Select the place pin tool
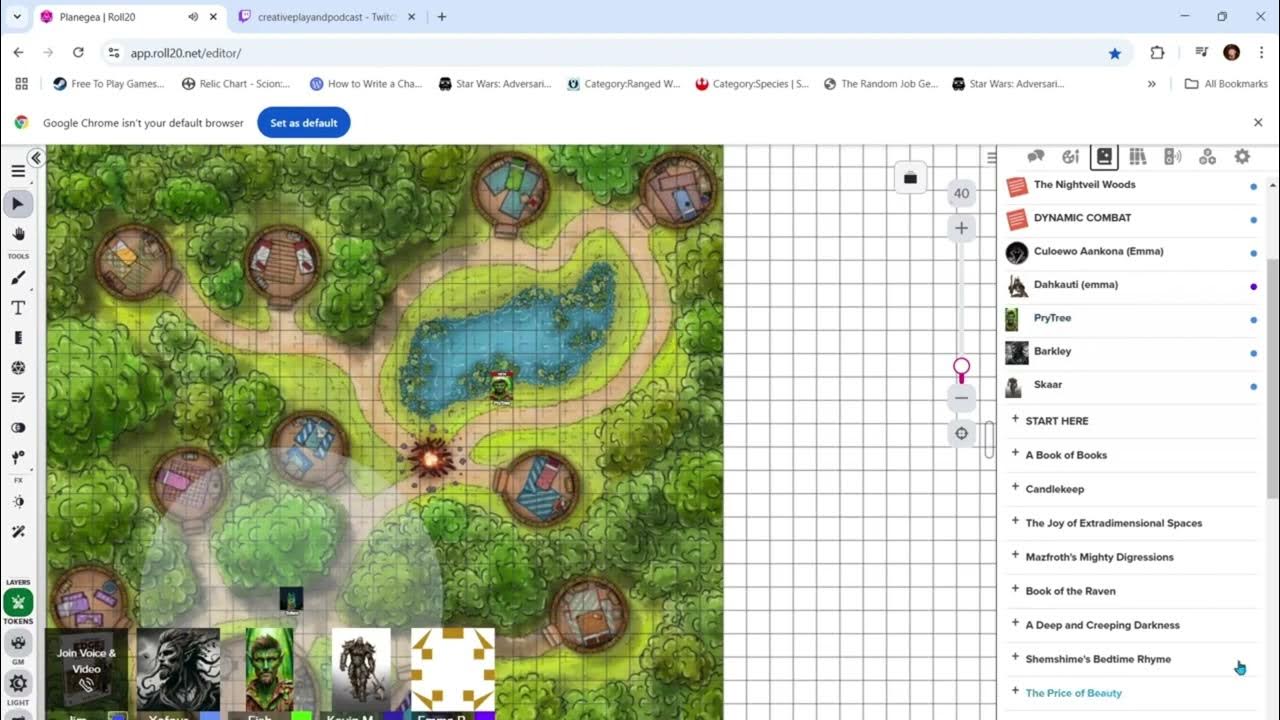This screenshot has height=720, width=1280. pyautogui.click(x=18, y=457)
